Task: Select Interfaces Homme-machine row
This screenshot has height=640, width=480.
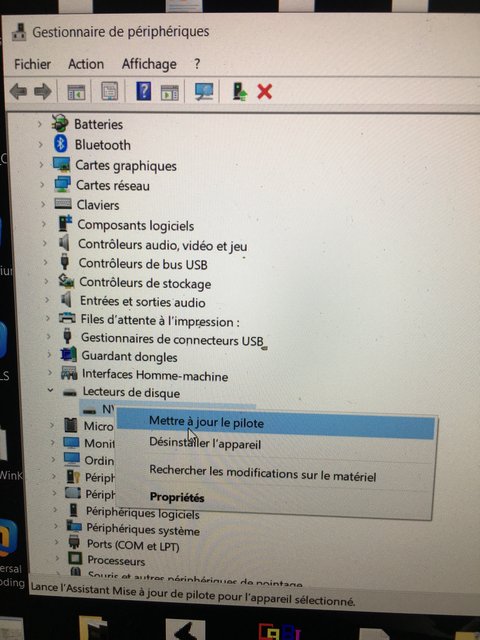Action: pyautogui.click(x=155, y=375)
